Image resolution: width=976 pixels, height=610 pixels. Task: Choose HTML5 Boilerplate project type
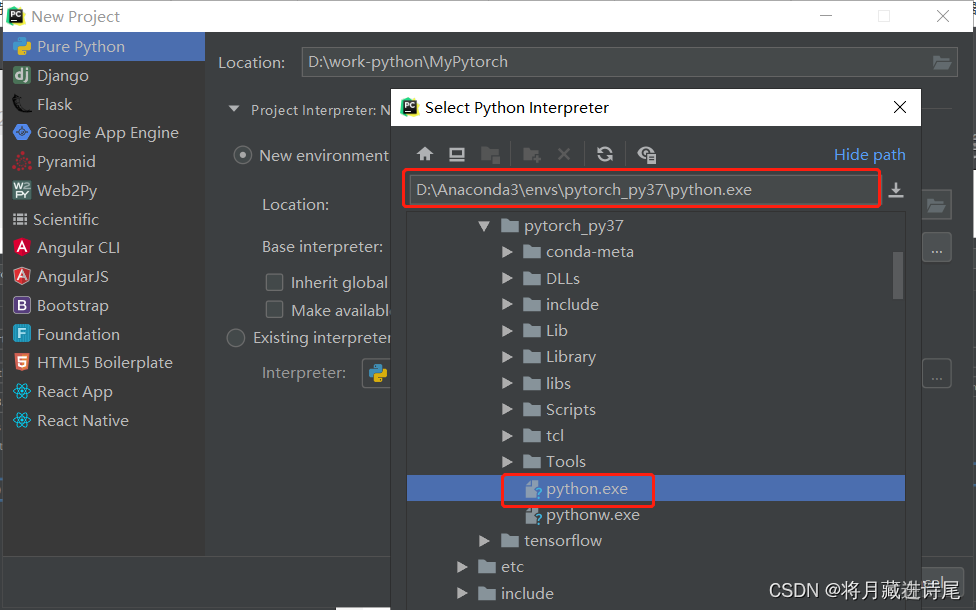tap(104, 362)
